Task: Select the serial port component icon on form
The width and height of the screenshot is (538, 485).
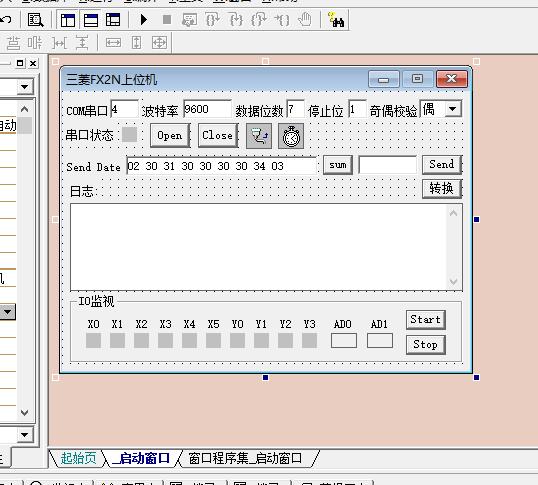Action: (x=259, y=136)
